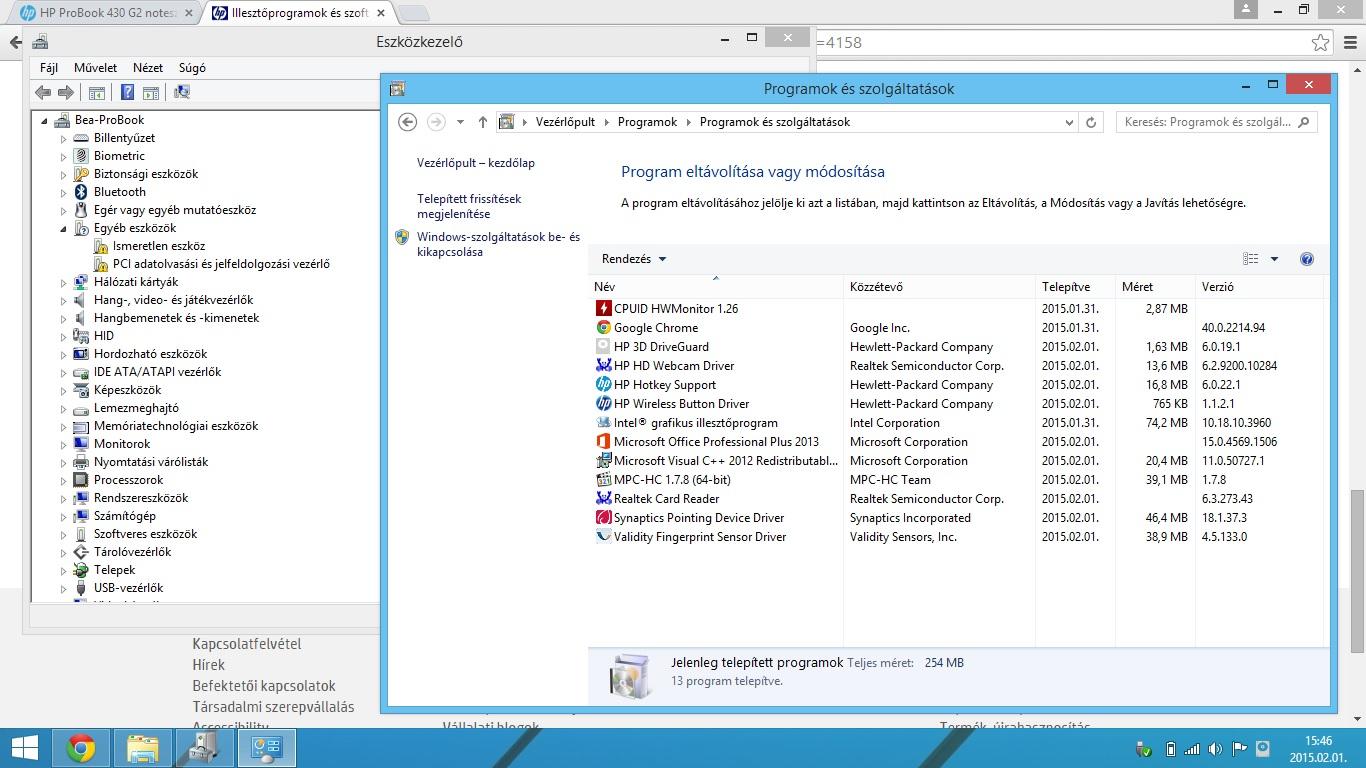Click the Synaptics Pointing Device Driver icon
This screenshot has width=1366, height=768.
(603, 518)
